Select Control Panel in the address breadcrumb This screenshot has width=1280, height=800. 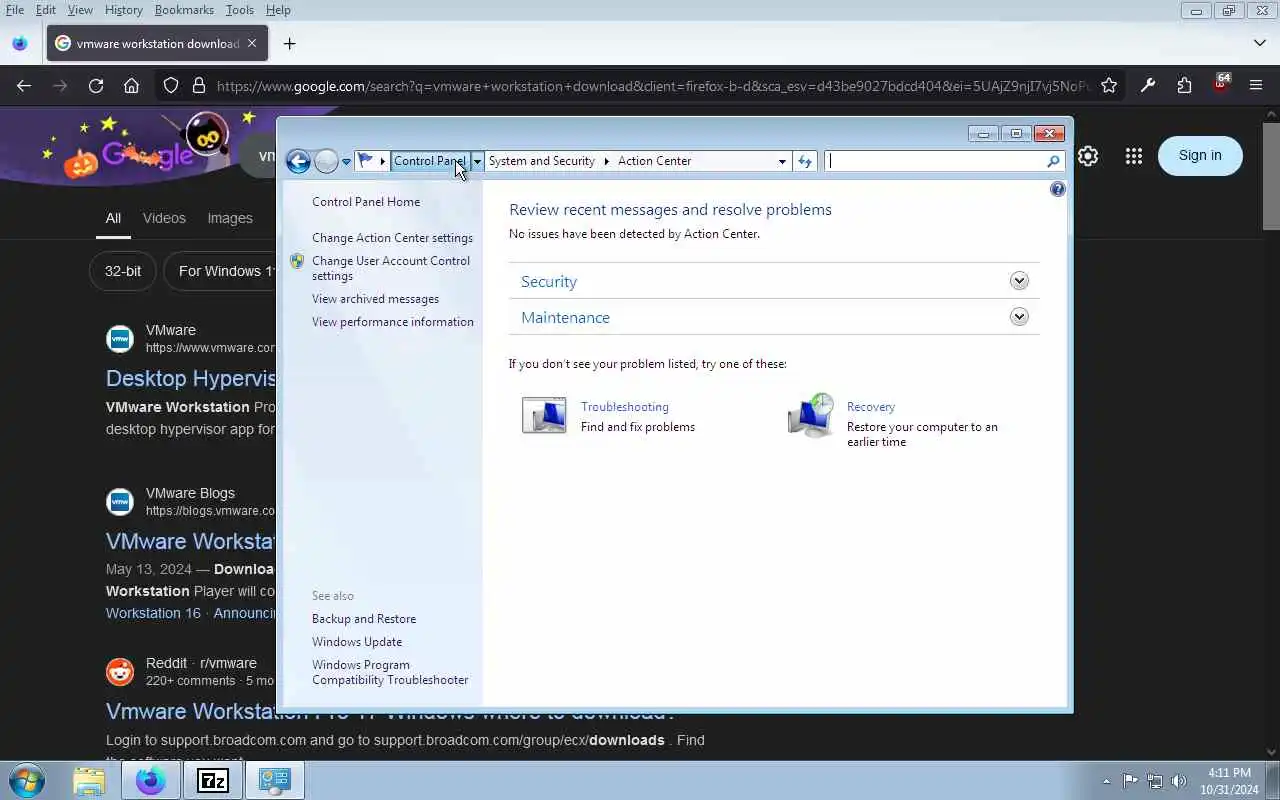(x=429, y=161)
